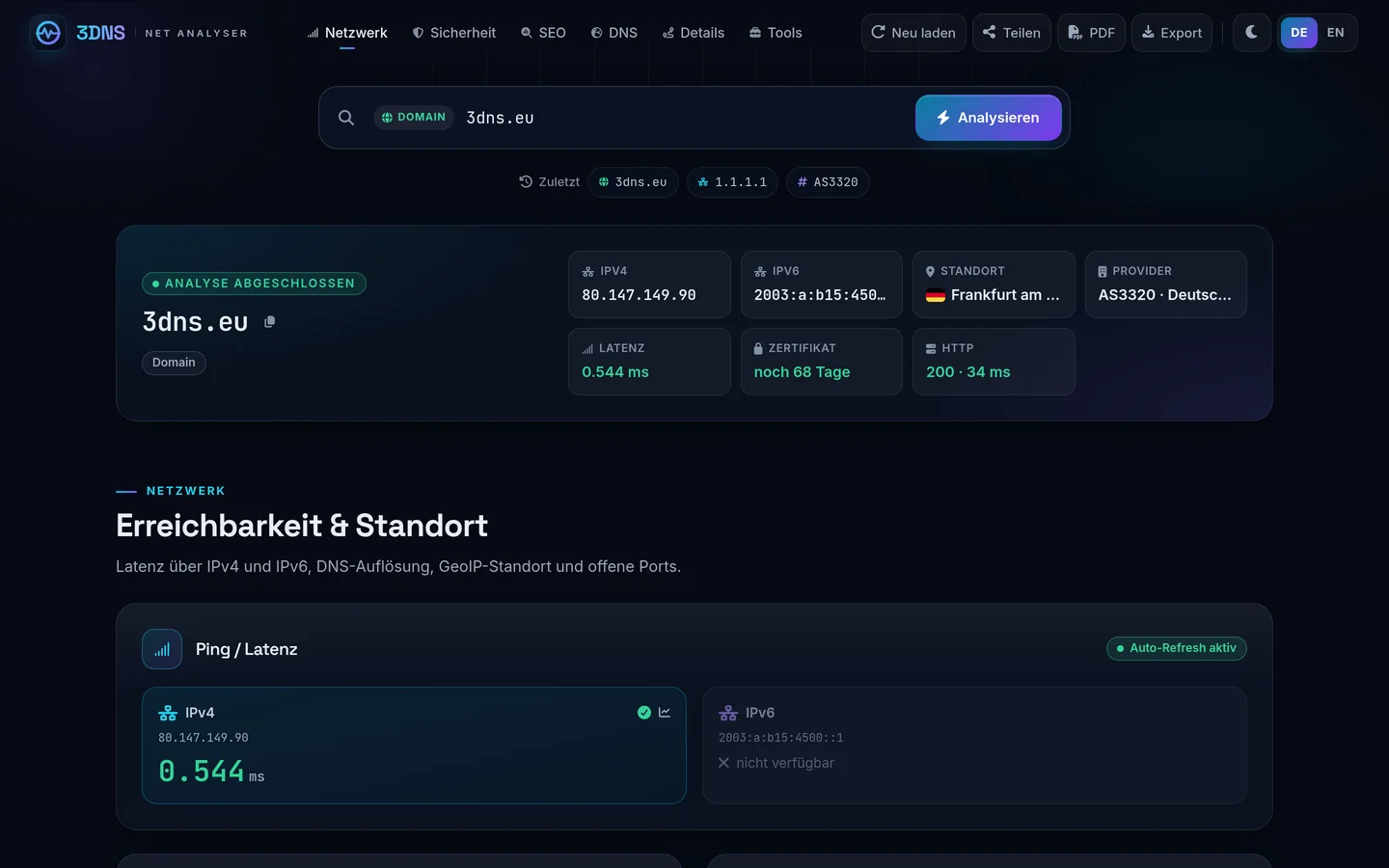Switch language to DE
Screen dimensions: 1389x868
(1299, 33)
